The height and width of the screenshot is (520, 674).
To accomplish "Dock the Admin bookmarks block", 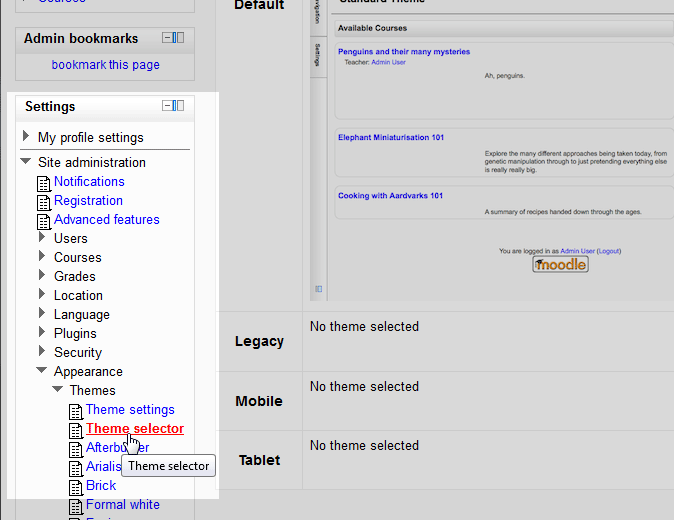I will tap(179, 38).
